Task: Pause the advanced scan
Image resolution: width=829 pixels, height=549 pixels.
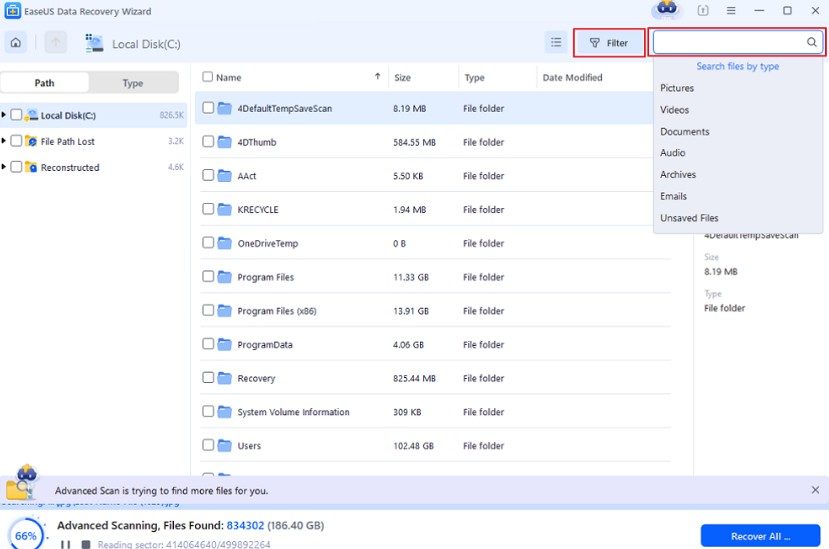Action: tap(65, 544)
